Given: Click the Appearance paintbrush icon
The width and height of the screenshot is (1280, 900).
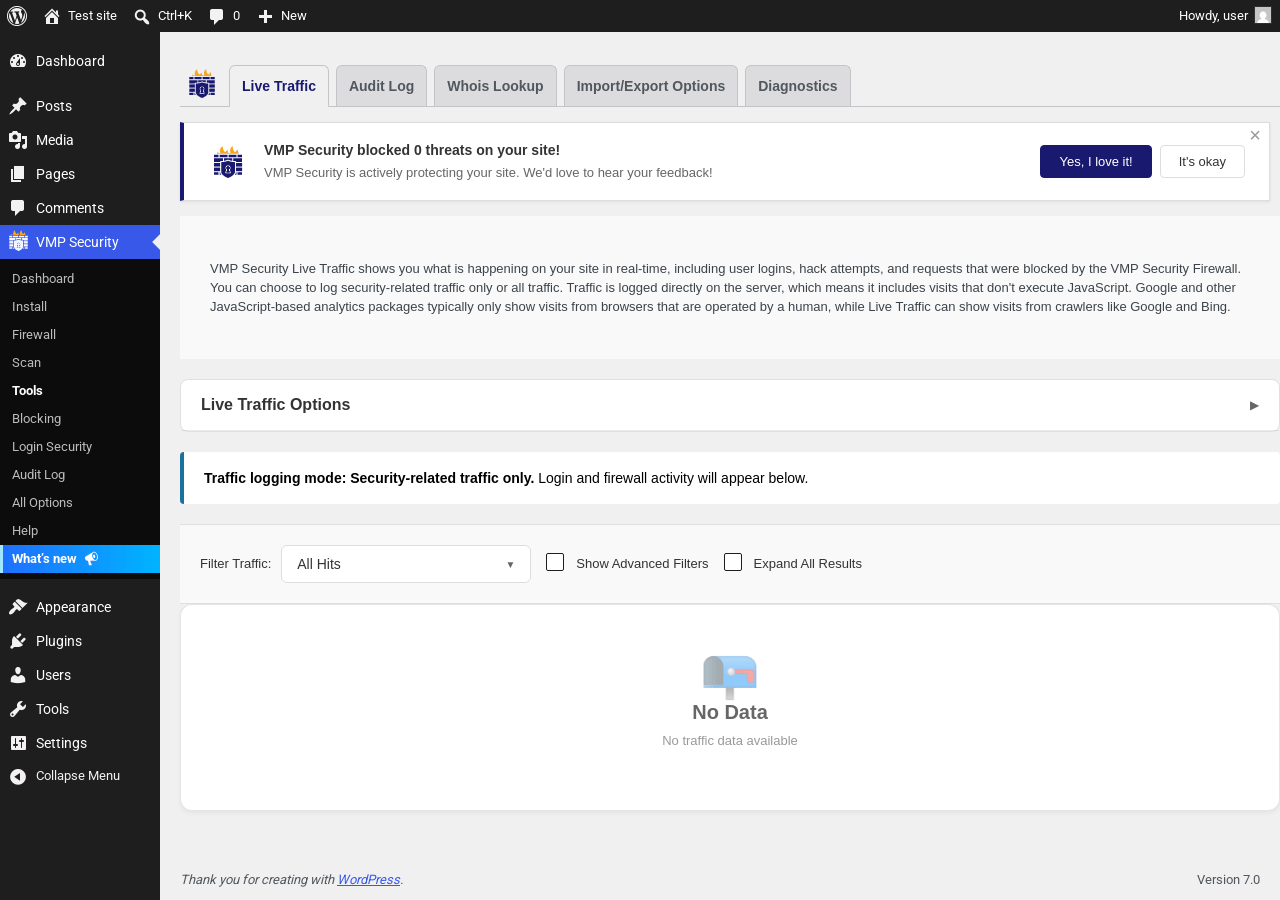Looking at the screenshot, I should tap(18, 607).
